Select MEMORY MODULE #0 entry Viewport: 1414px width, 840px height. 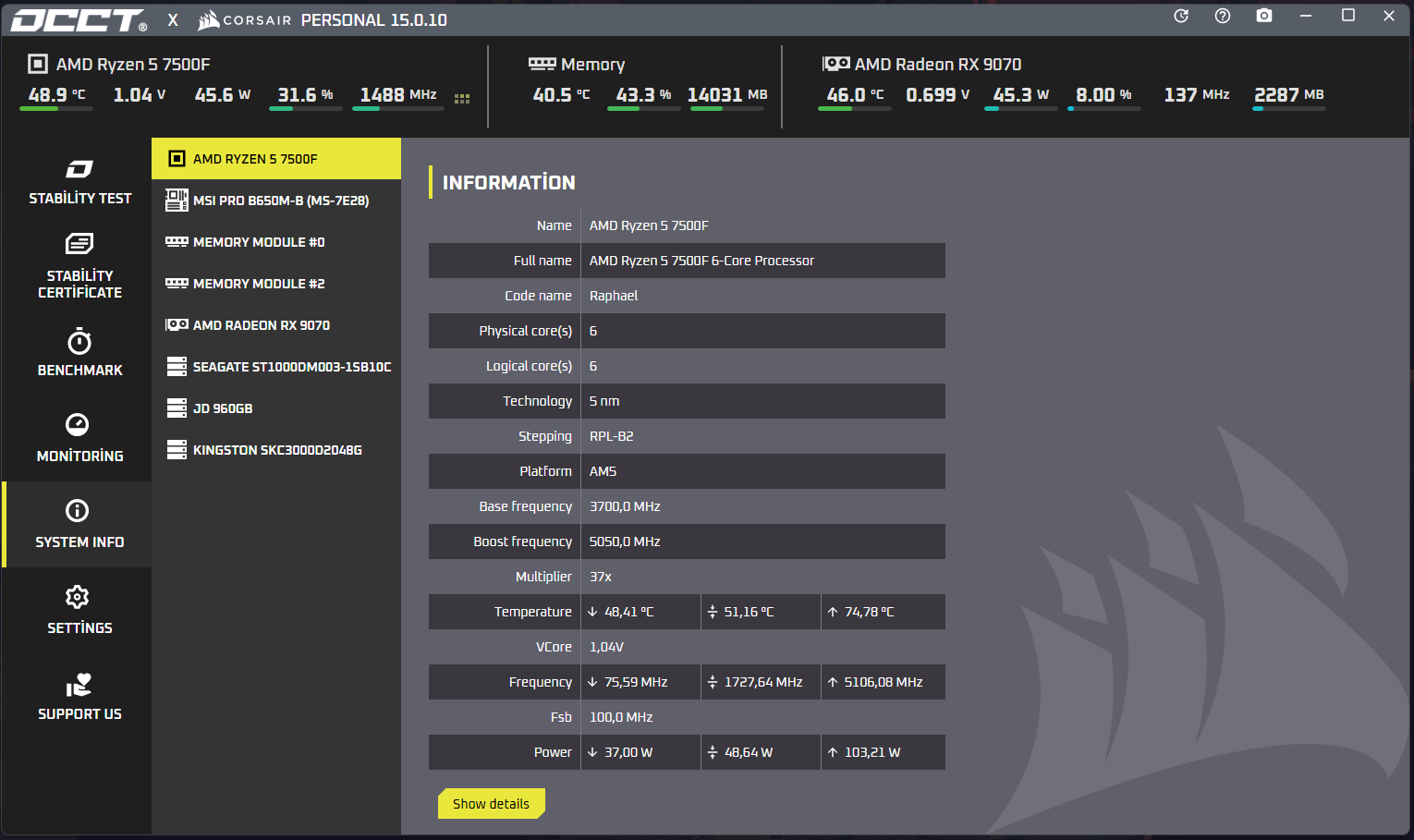(x=276, y=242)
